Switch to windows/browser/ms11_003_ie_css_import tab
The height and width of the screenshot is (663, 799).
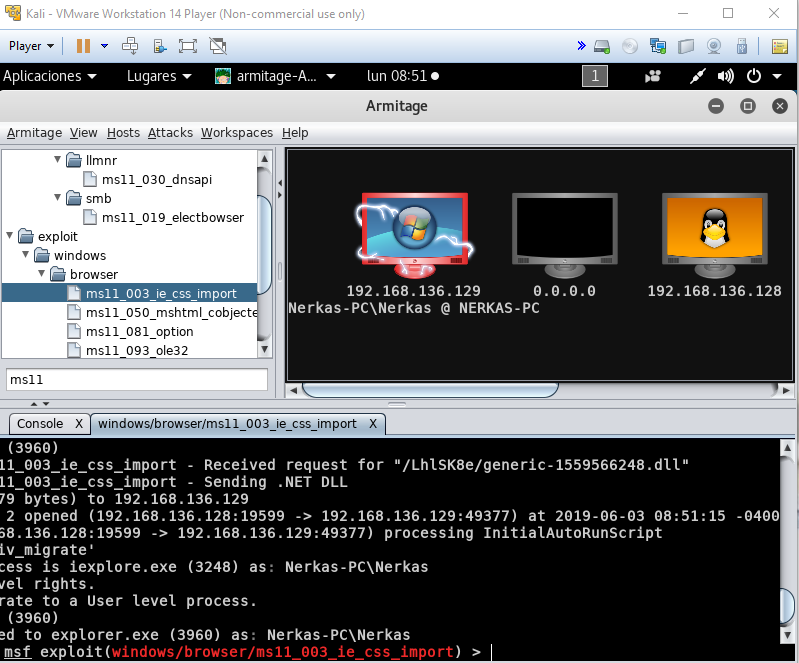pos(227,423)
